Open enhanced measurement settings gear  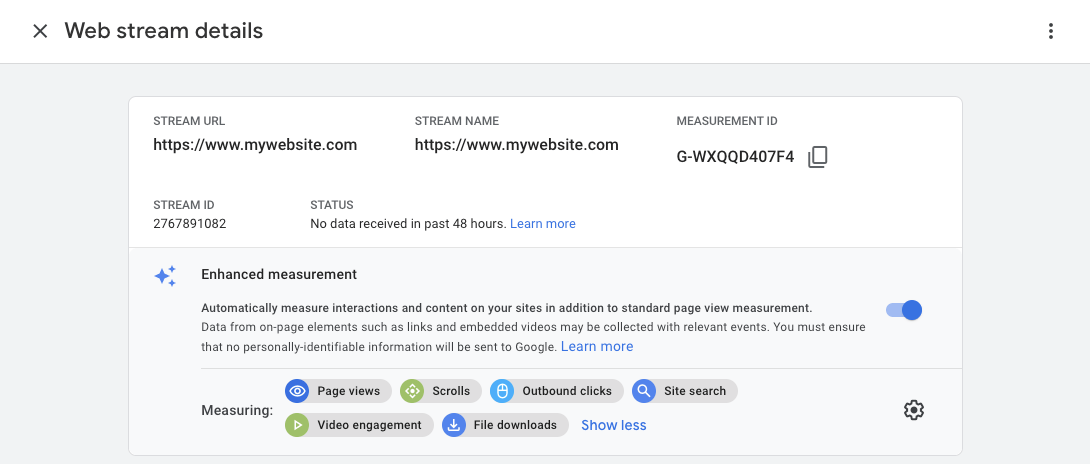pos(913,410)
